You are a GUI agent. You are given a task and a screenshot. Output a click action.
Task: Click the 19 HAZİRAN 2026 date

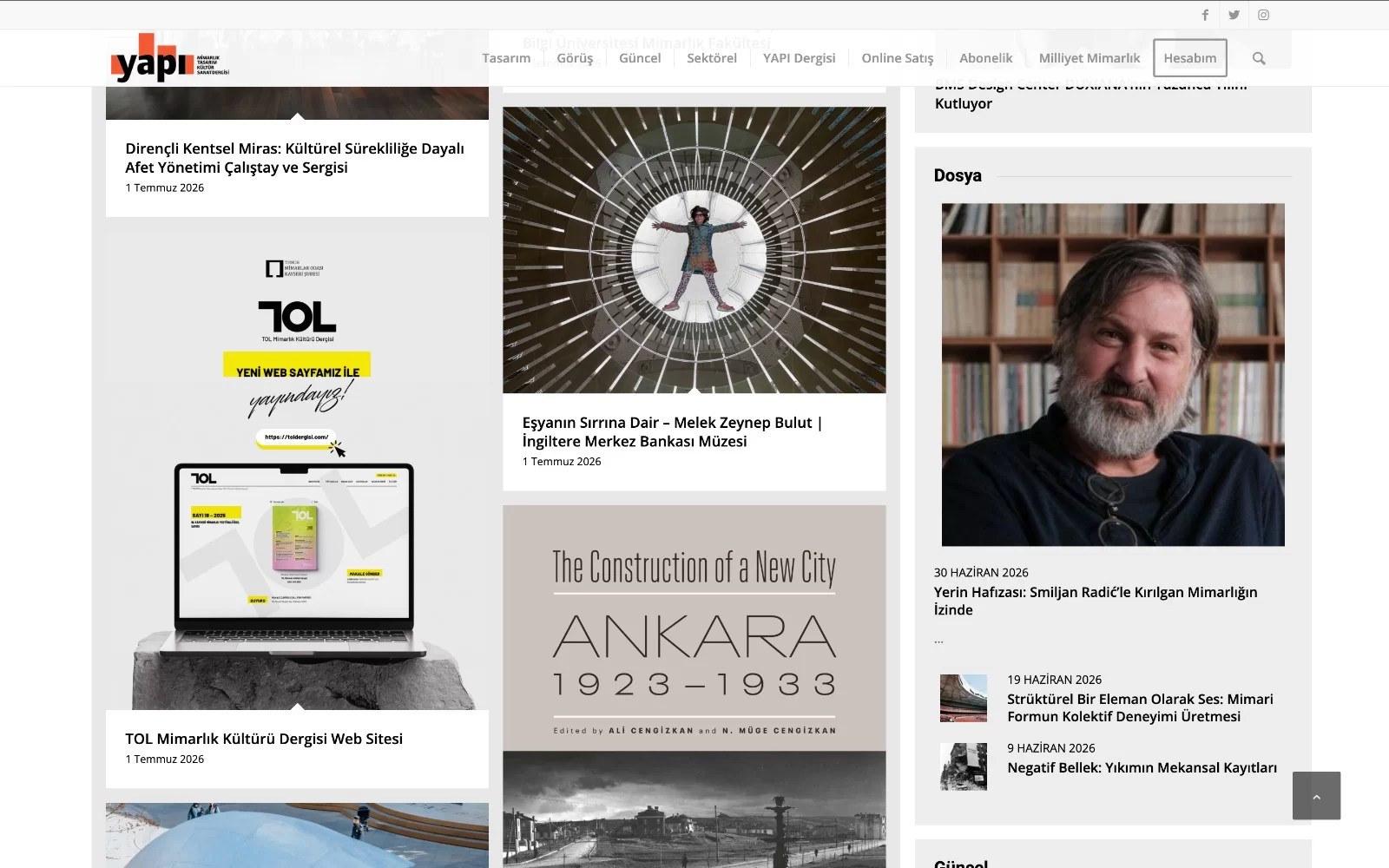pos(1054,680)
